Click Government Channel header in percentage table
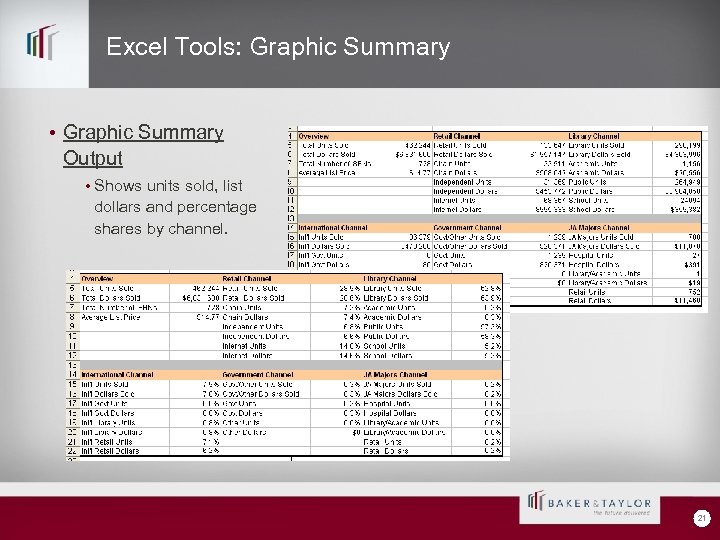Screen dimensions: 720x540 click(258, 375)
